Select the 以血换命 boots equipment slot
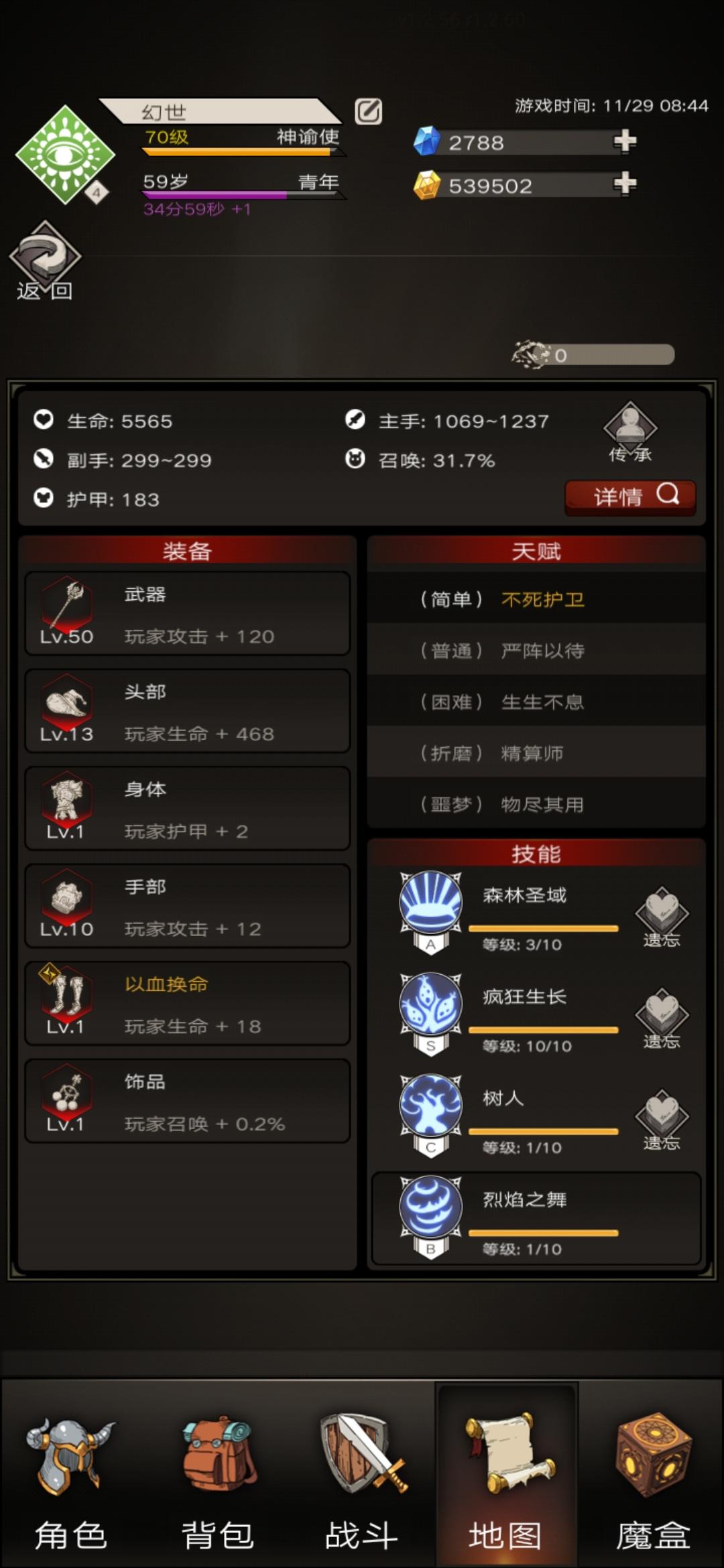 pos(188,1004)
